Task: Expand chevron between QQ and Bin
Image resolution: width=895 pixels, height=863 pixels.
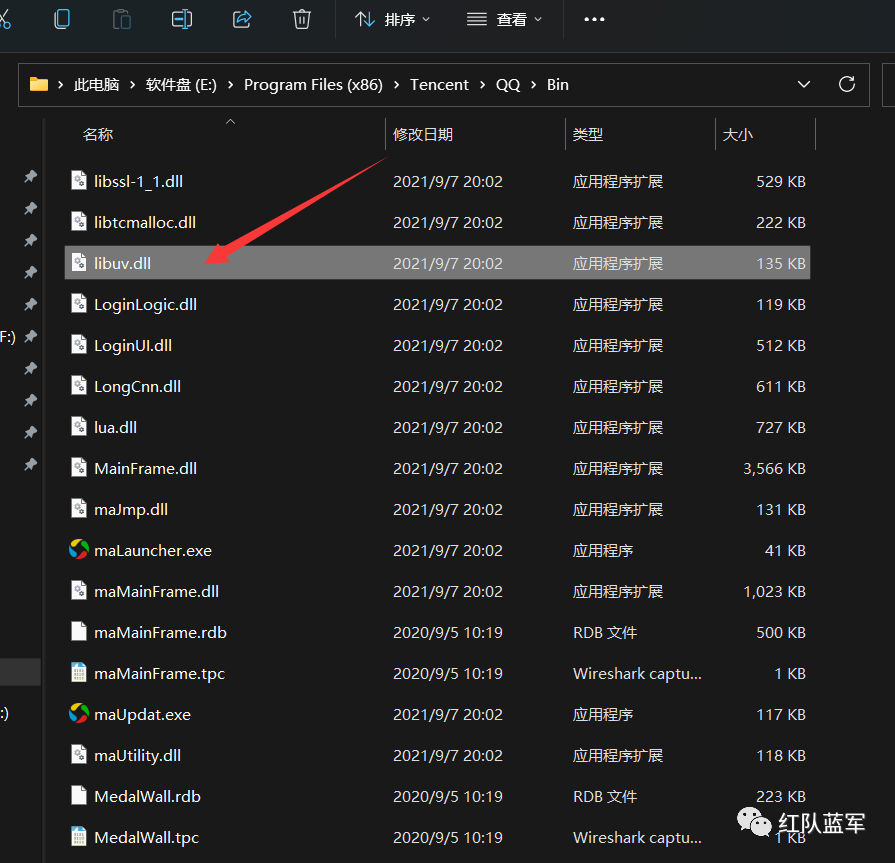Action: [534, 84]
